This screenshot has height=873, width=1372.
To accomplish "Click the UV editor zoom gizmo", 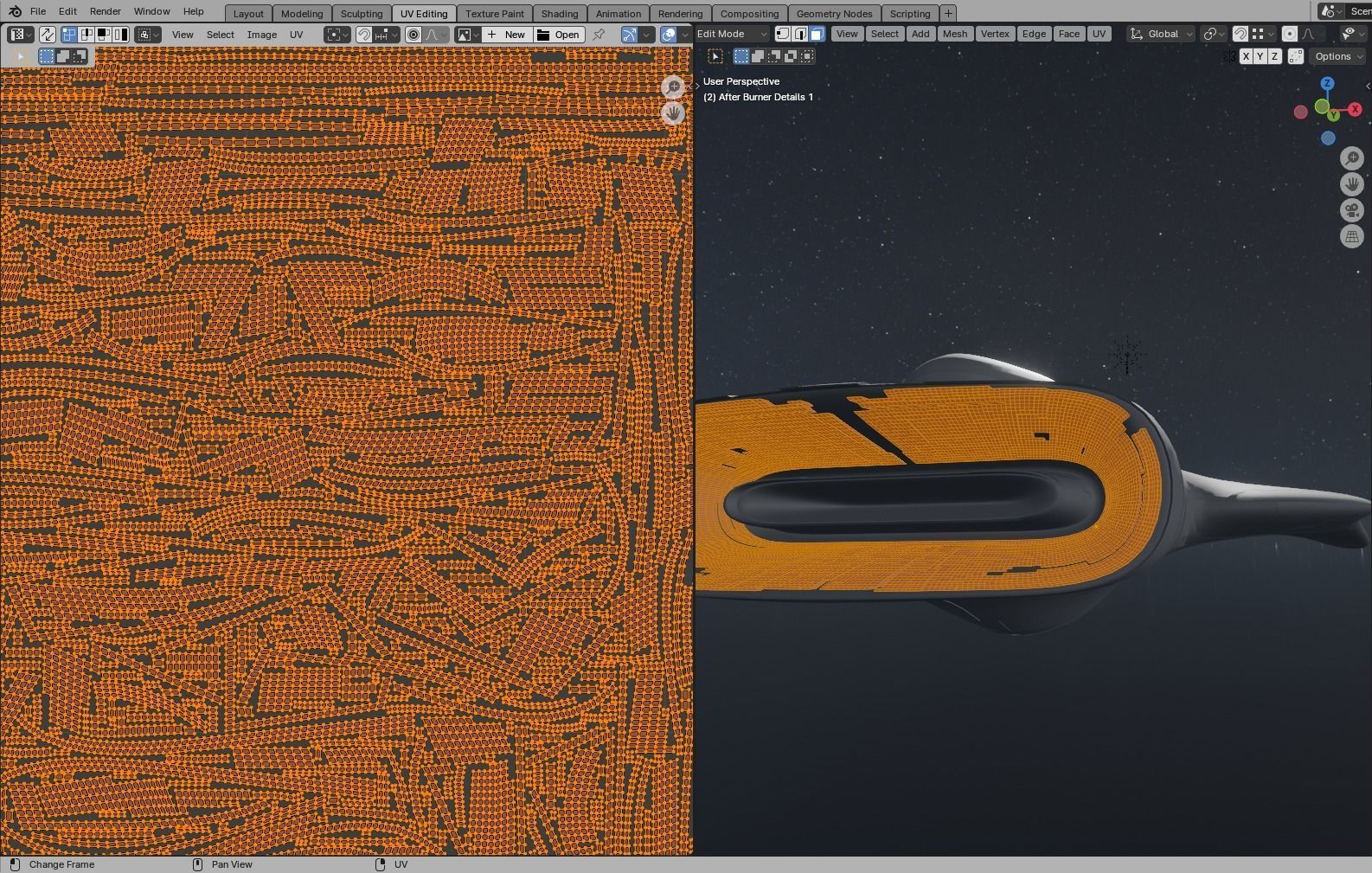I will coord(673,87).
